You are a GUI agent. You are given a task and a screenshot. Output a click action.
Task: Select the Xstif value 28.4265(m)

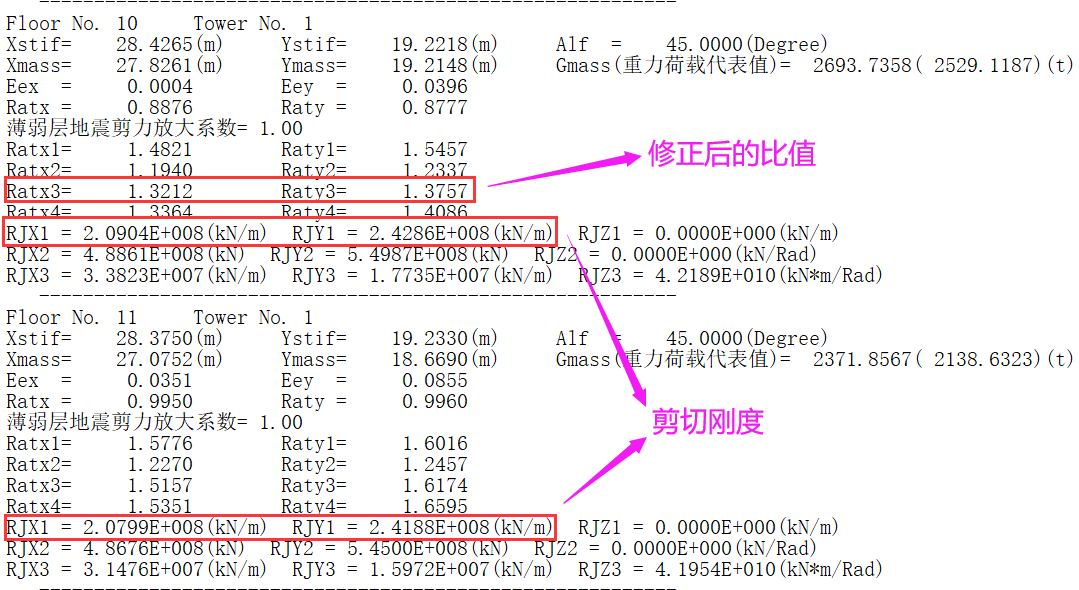tap(169, 45)
